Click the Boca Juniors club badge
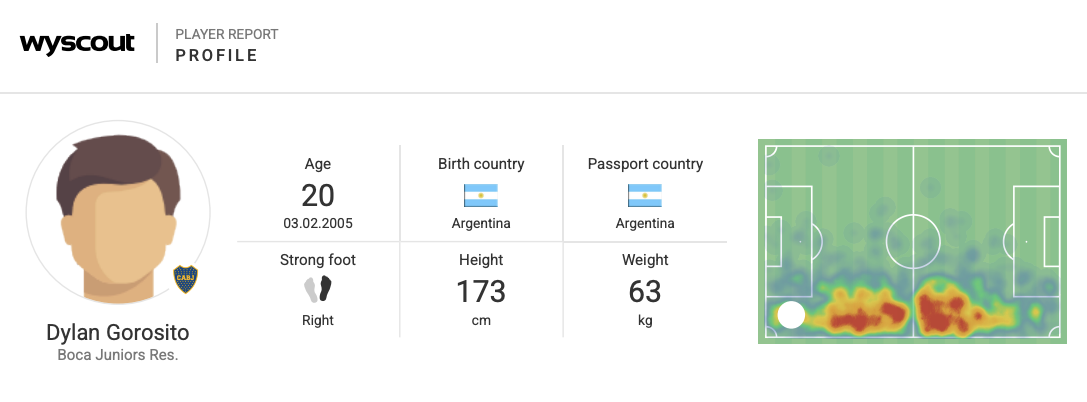Image resolution: width=1087 pixels, height=402 pixels. (185, 279)
